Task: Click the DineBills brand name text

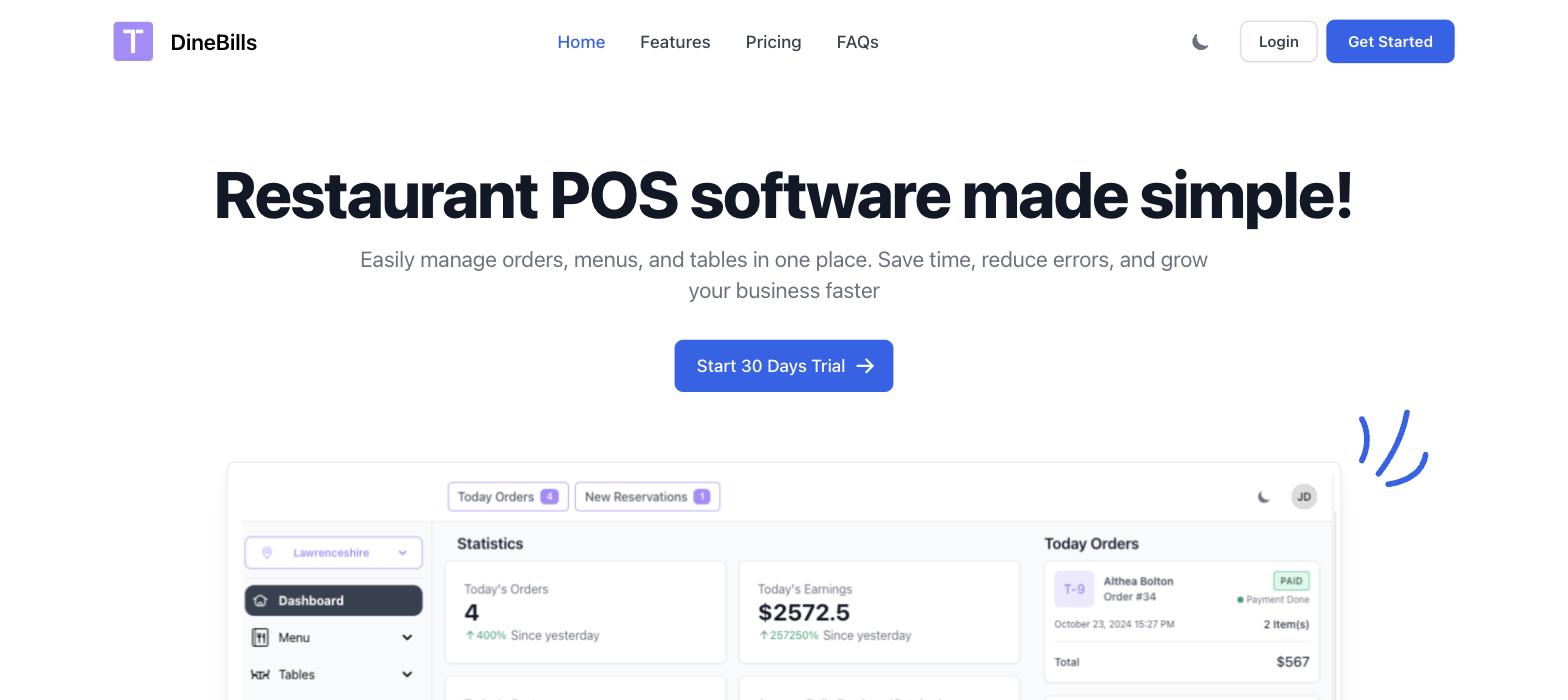Action: coord(214,42)
